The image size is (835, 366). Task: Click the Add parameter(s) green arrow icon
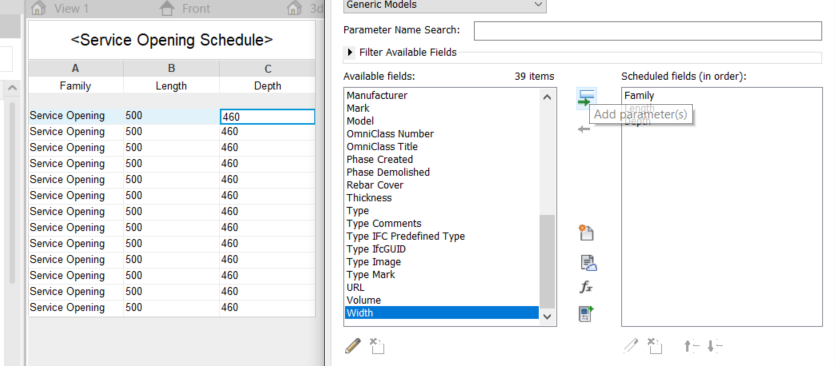(x=586, y=98)
